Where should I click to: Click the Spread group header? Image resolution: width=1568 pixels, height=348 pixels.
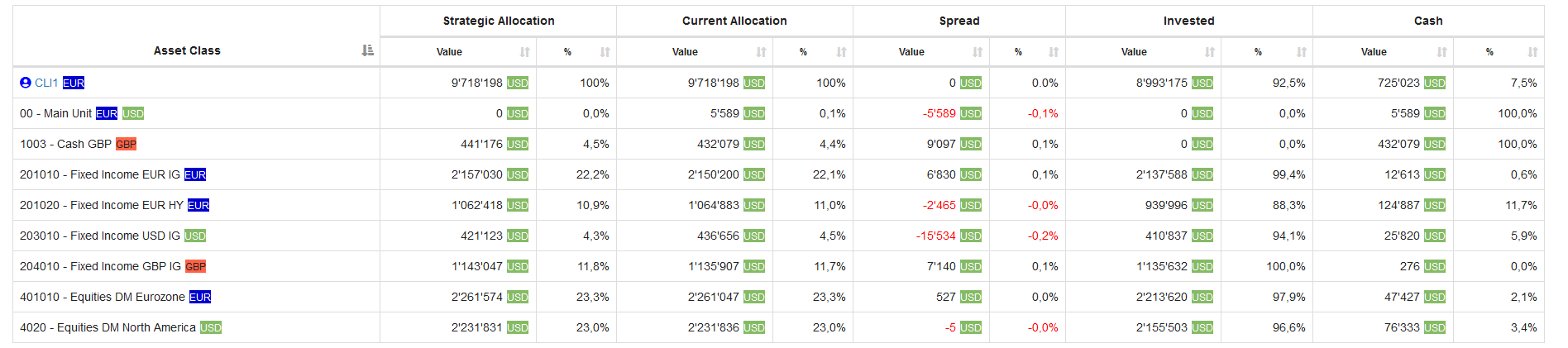959,21
